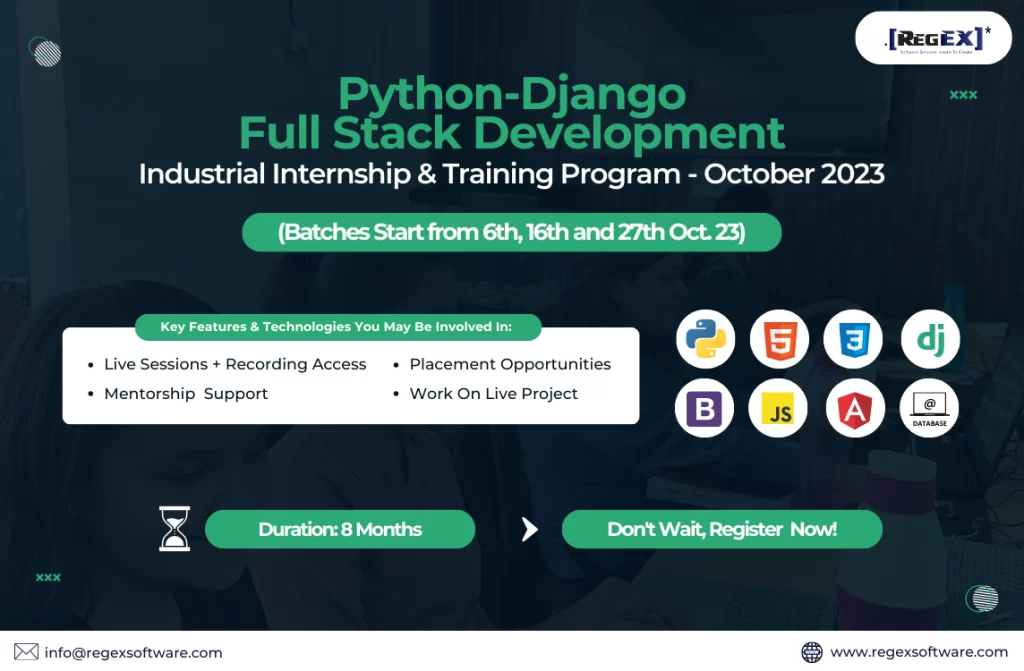
Task: Click the Angular logo icon
Action: coord(855,408)
